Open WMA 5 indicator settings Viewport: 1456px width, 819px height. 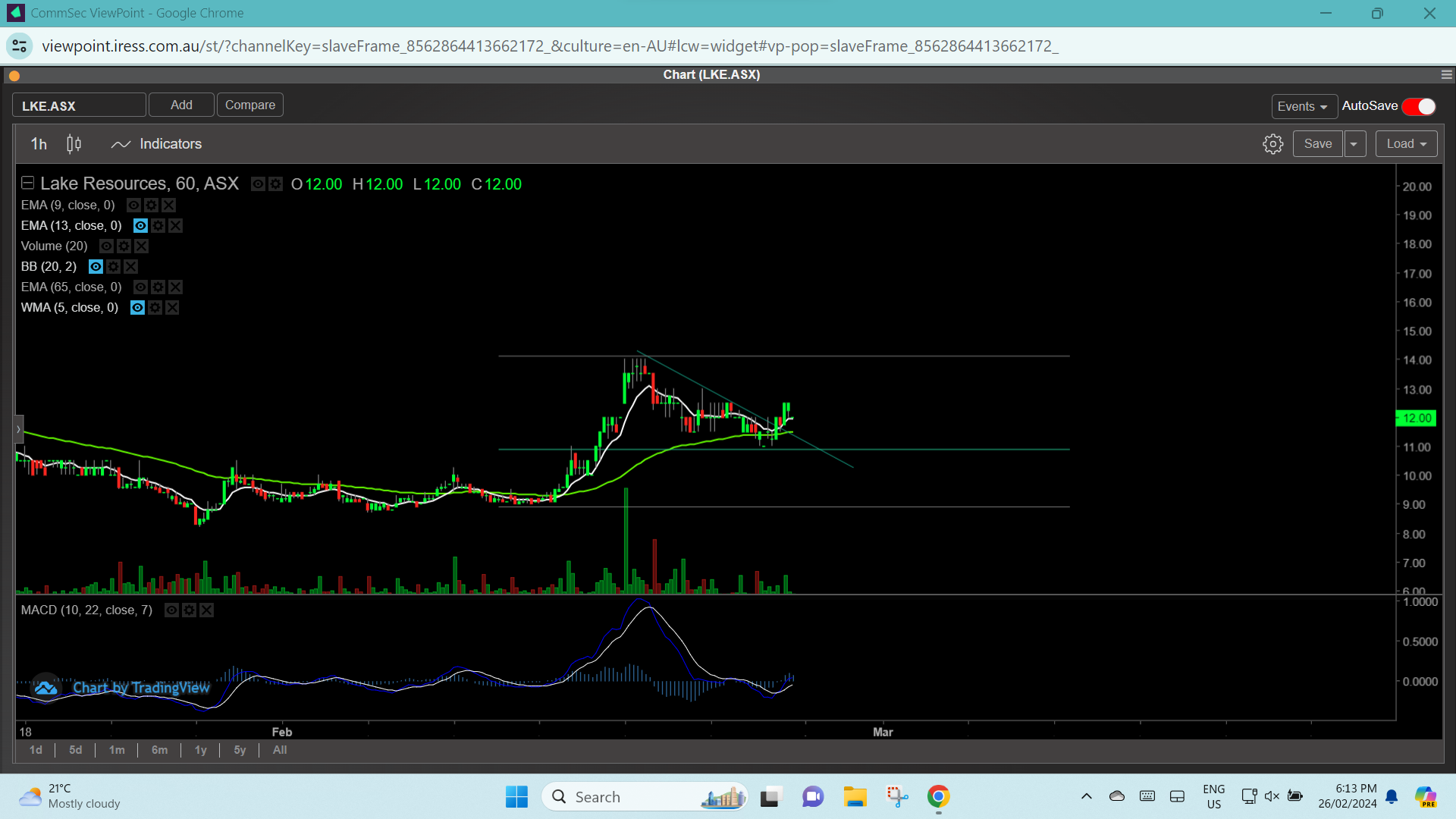pyautogui.click(x=155, y=307)
